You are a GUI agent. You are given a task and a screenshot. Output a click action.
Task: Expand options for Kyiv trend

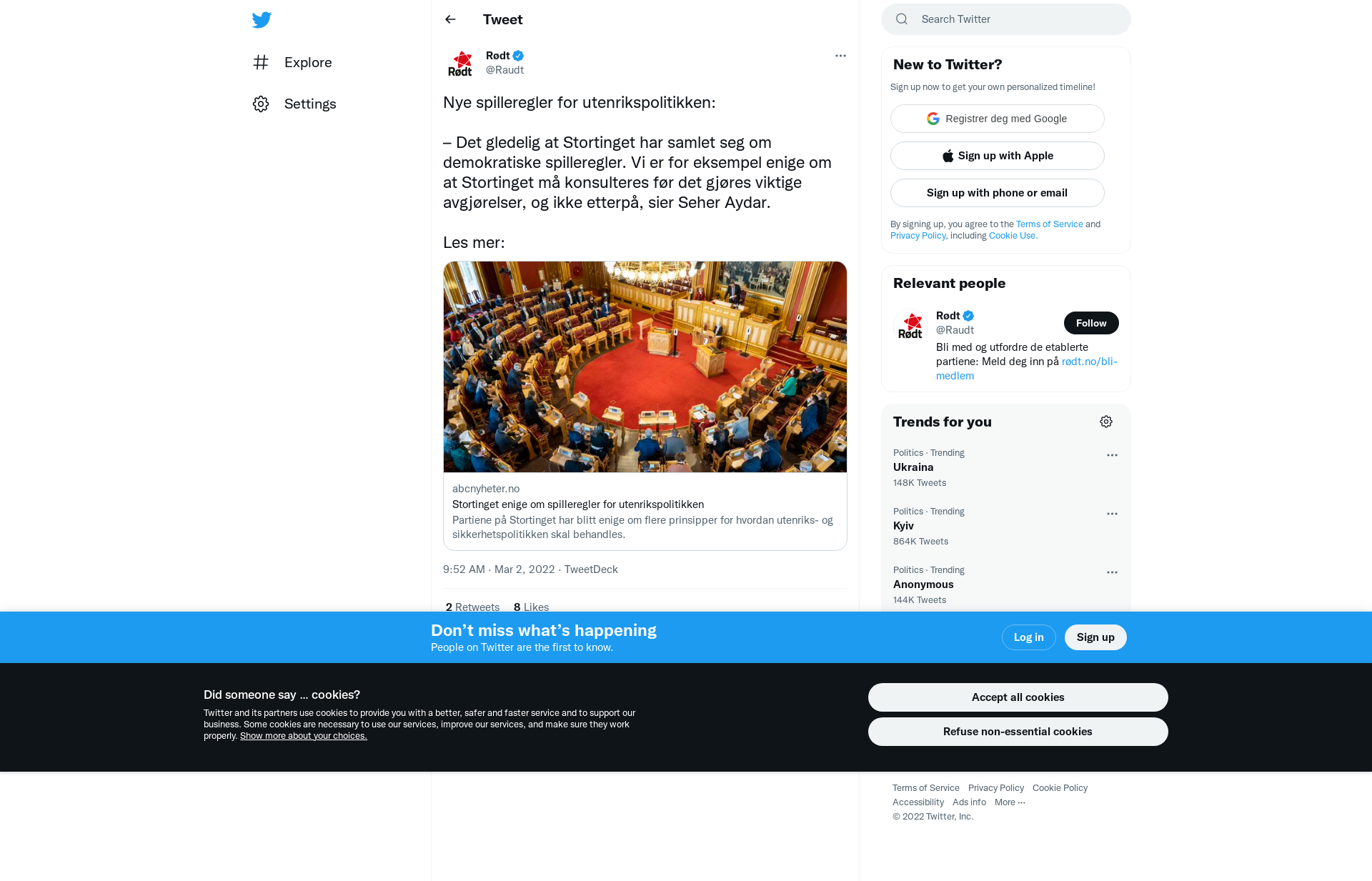tap(1112, 514)
